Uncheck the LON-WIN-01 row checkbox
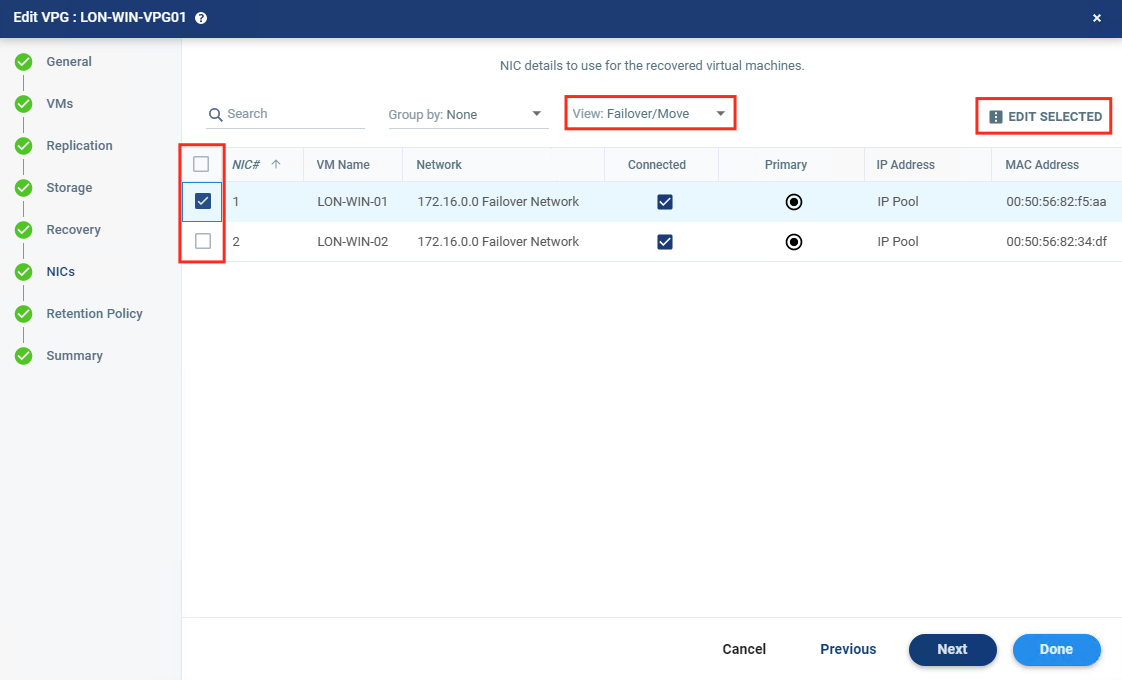1122x680 pixels. (x=203, y=201)
